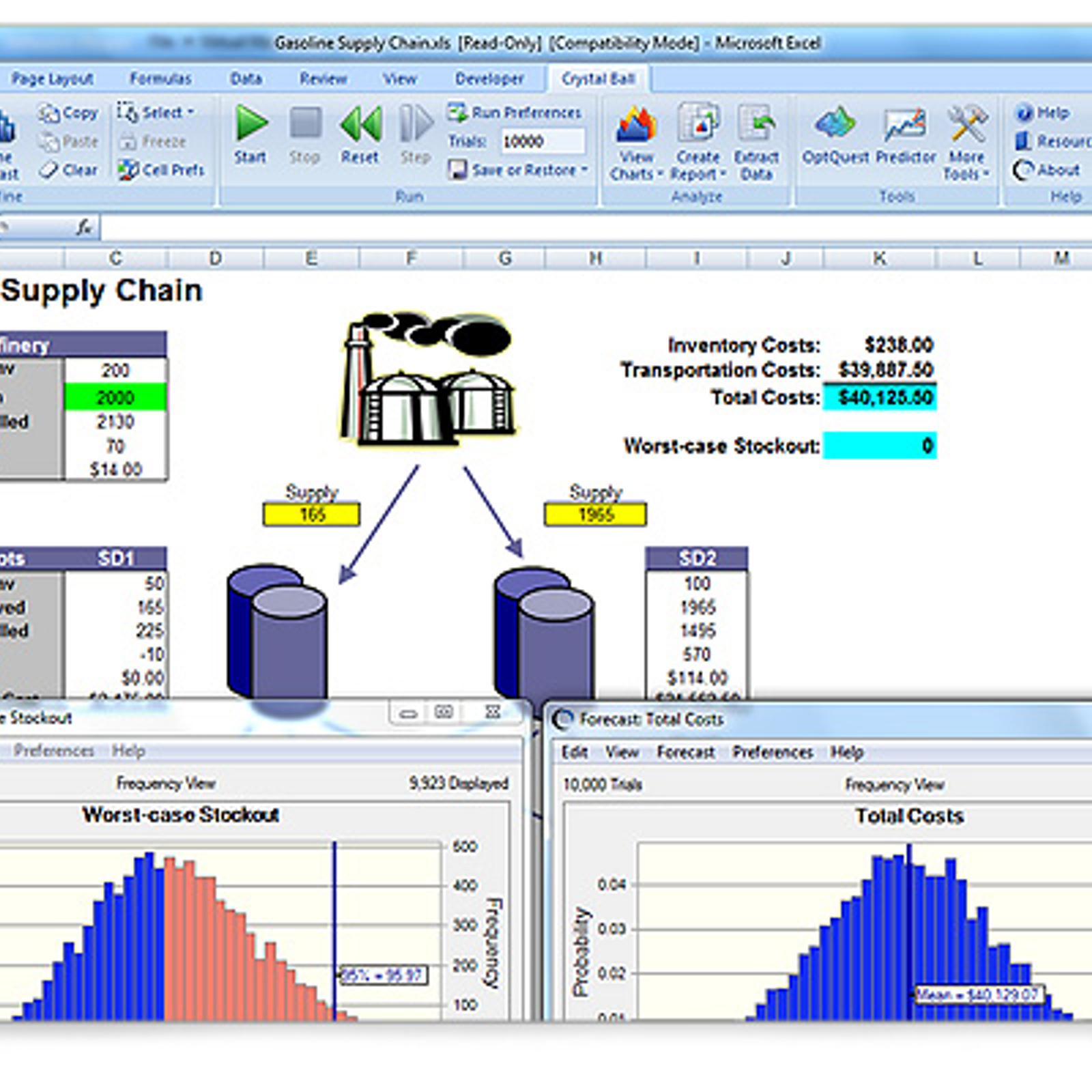Select the cyan Total Costs cell
The image size is (1092, 1092).
[880, 397]
